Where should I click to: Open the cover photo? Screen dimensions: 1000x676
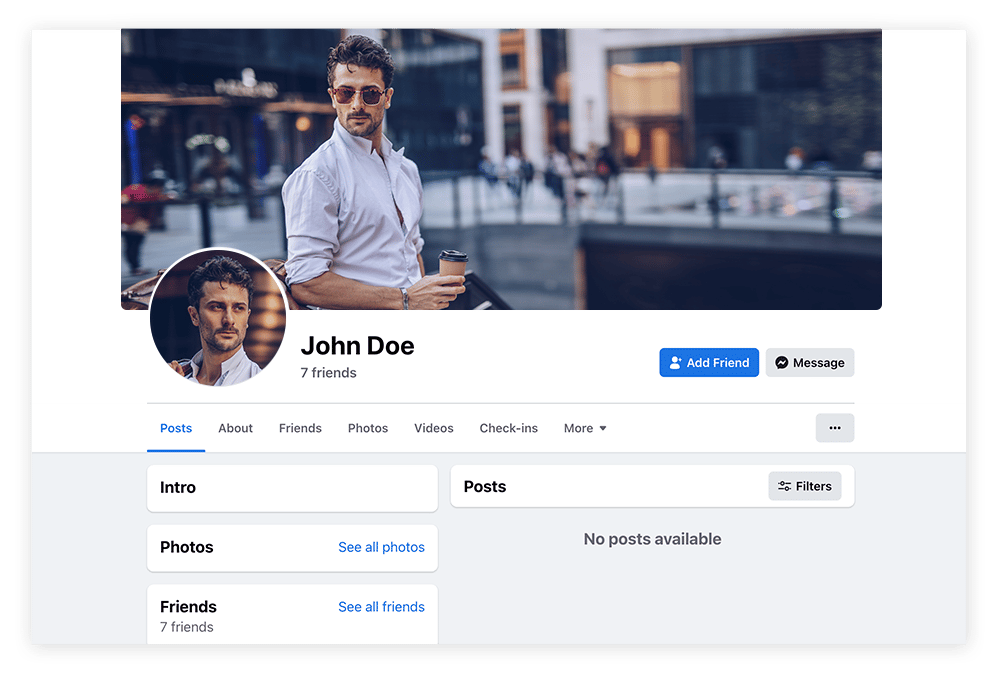click(501, 169)
